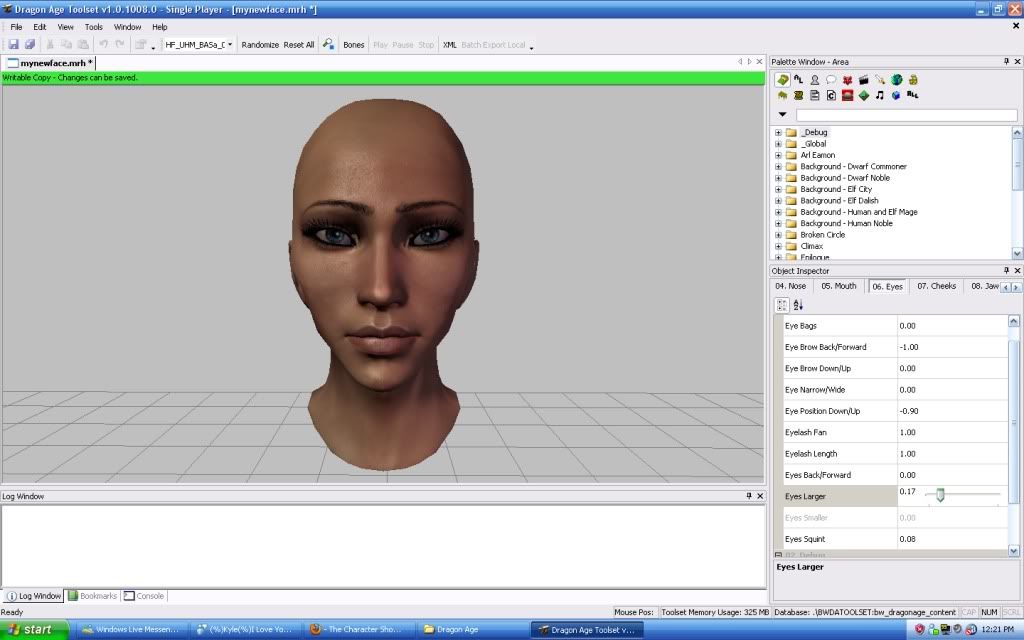This screenshot has height=640, width=1024.
Task: Toggle the categorized view button in Object Inspector
Action: click(782, 305)
